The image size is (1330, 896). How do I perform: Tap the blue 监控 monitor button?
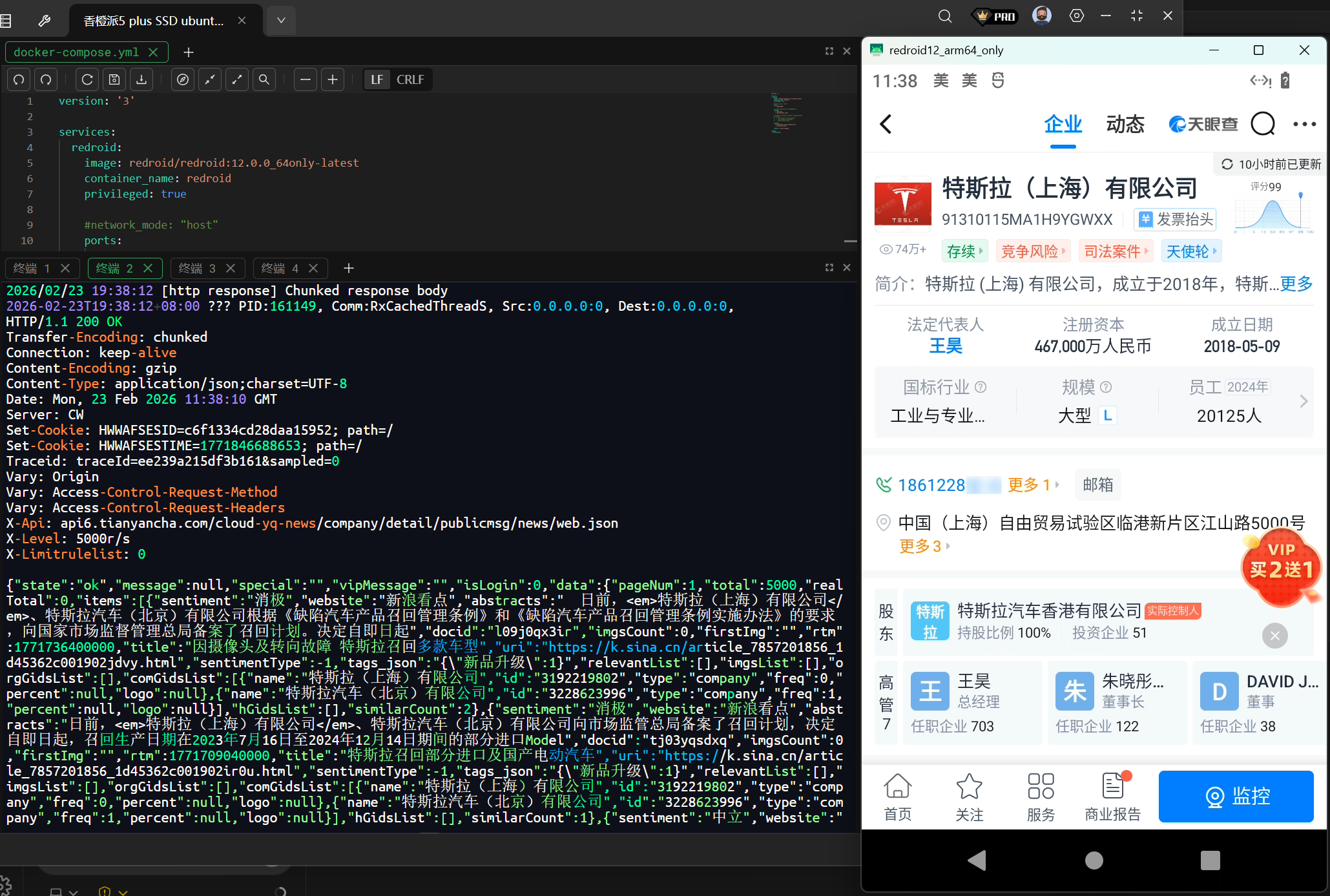(1236, 797)
